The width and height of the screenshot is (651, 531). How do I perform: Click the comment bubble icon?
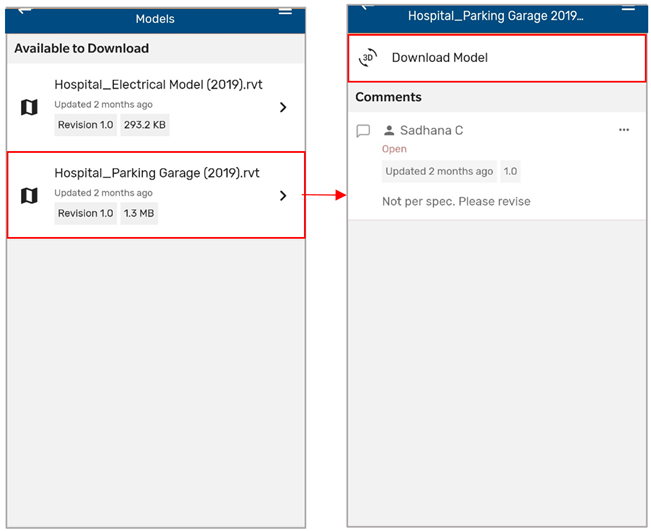[x=363, y=131]
